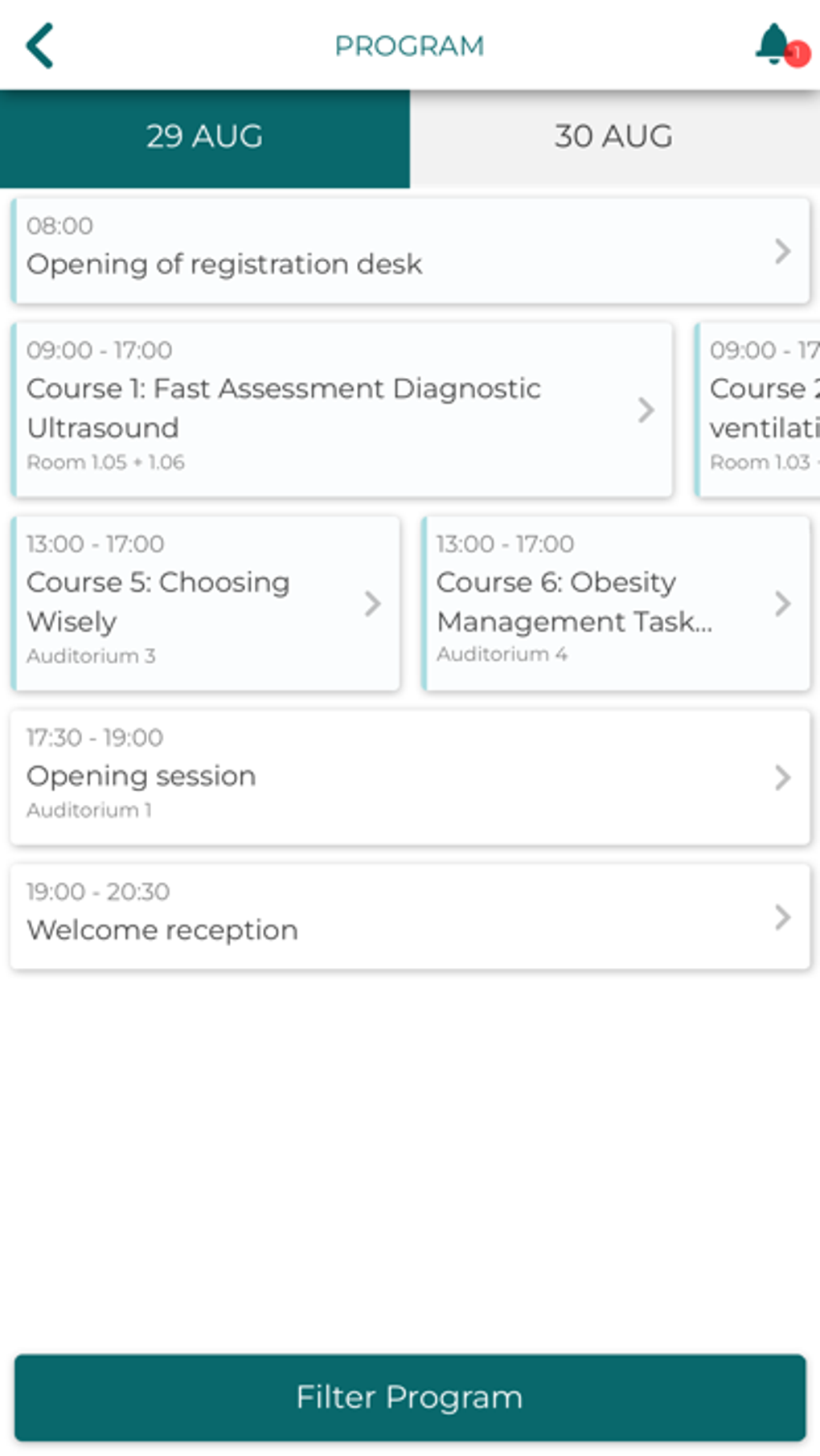The image size is (820, 1456).
Task: Expand Opening of registration desk chevron
Action: [782, 252]
